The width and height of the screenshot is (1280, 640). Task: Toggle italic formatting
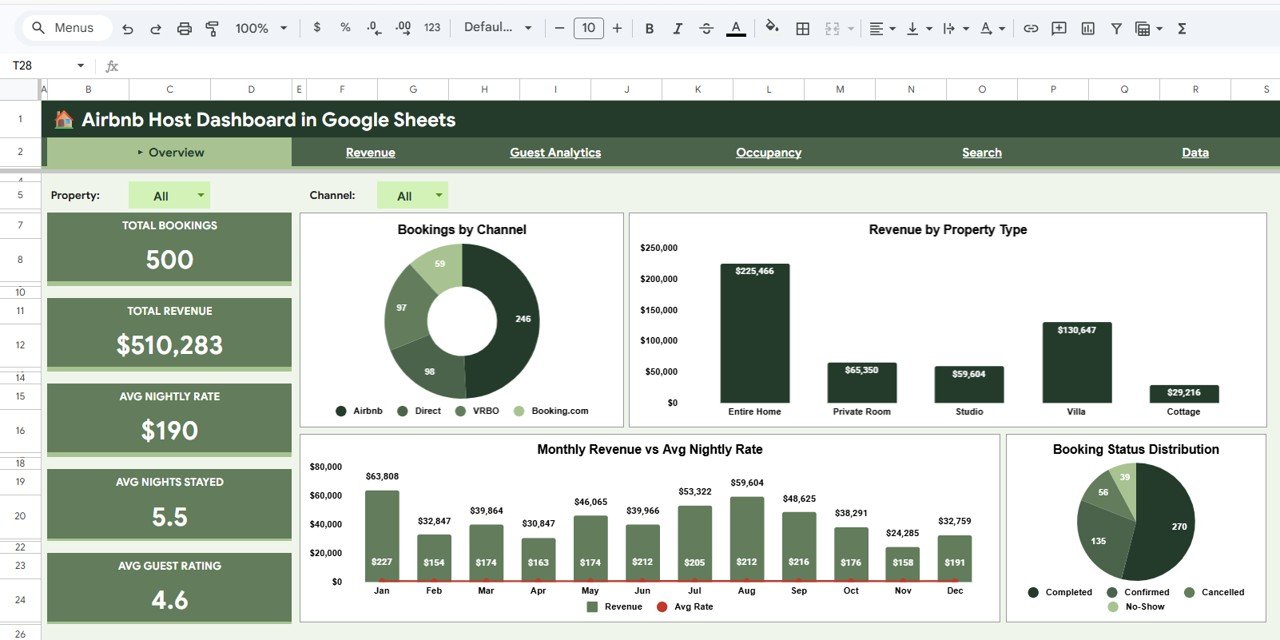click(677, 27)
